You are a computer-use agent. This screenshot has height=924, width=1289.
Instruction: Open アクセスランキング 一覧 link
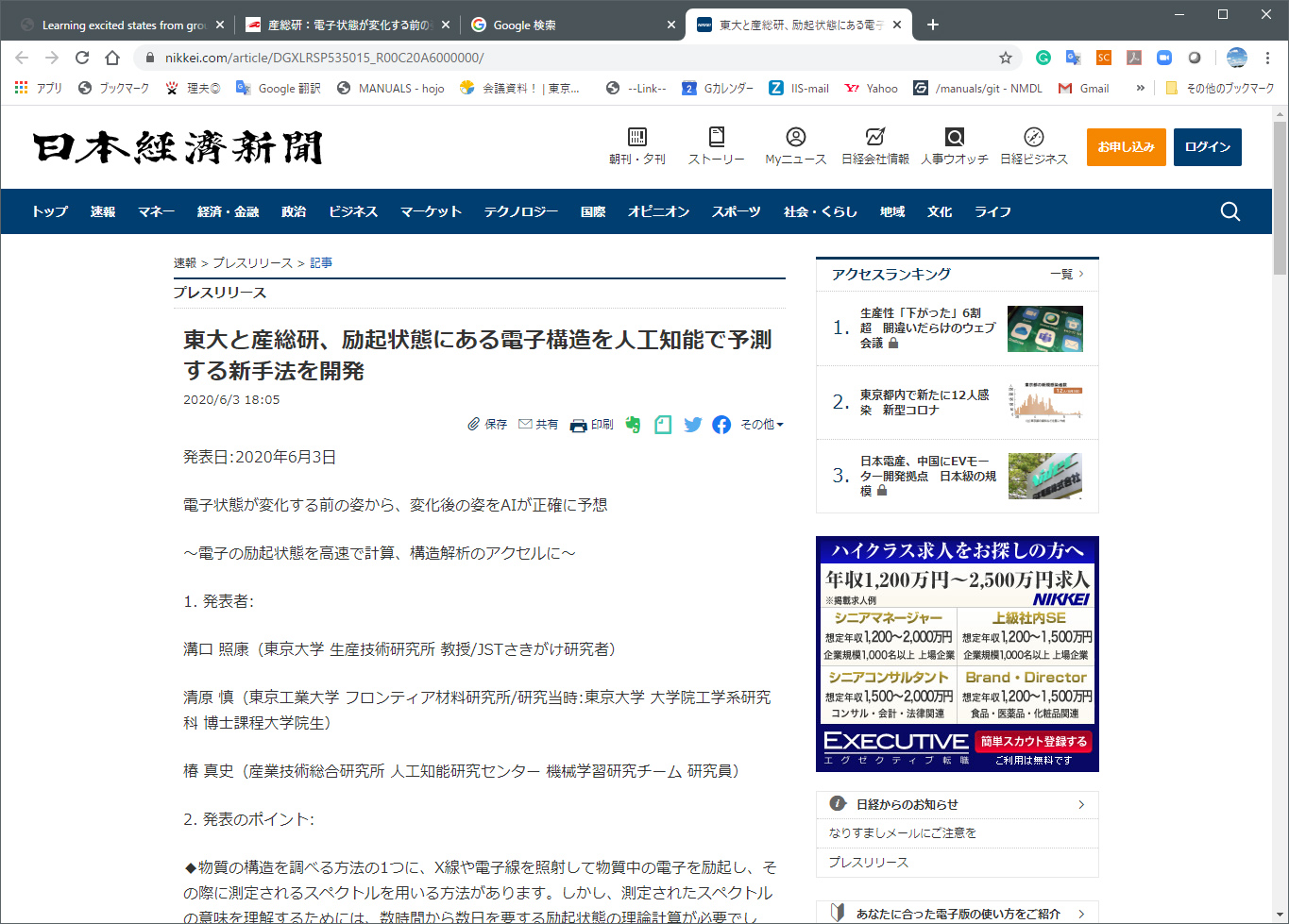pos(1067,274)
